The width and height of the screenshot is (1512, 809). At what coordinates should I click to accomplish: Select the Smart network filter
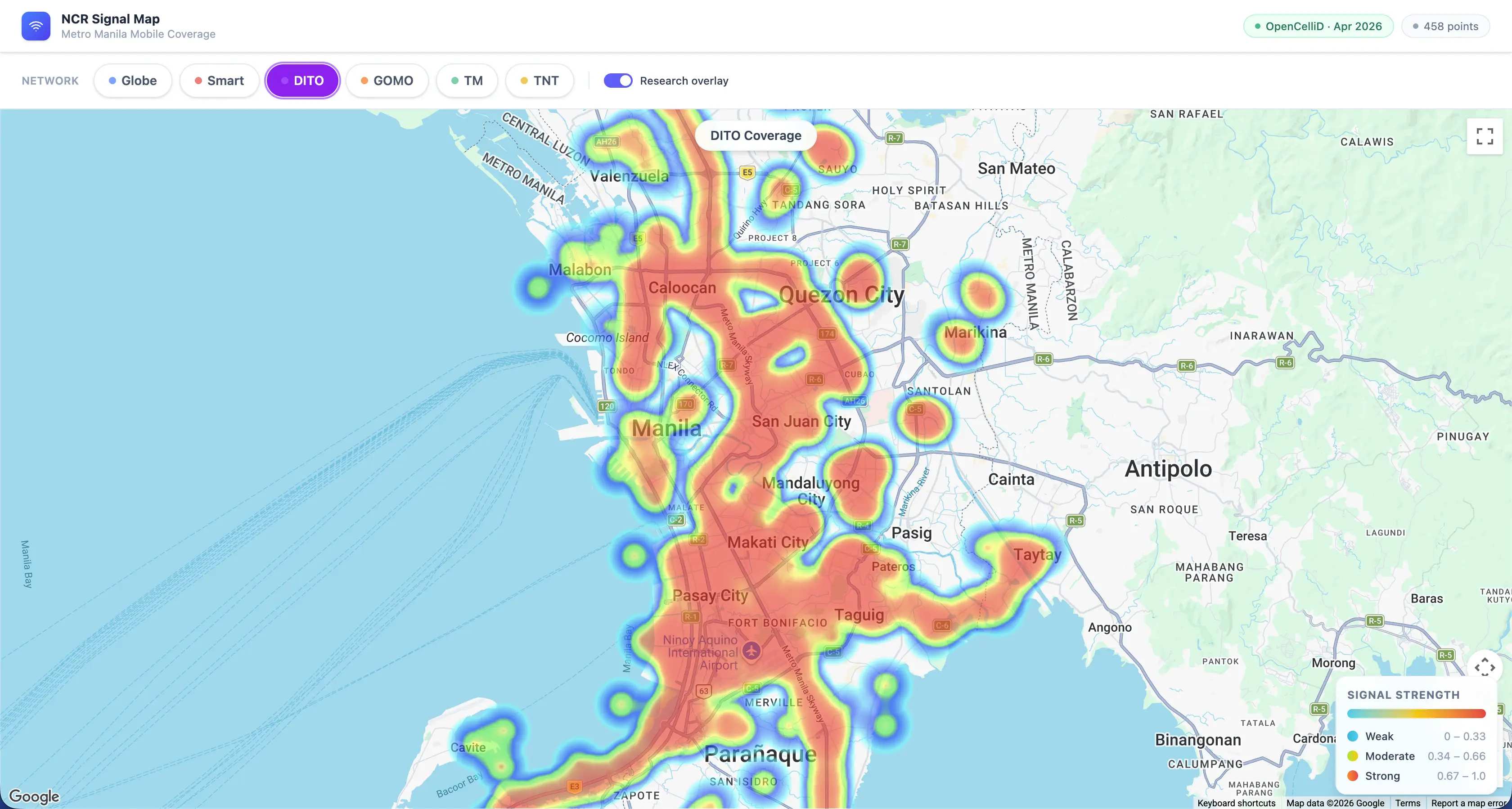(x=219, y=81)
